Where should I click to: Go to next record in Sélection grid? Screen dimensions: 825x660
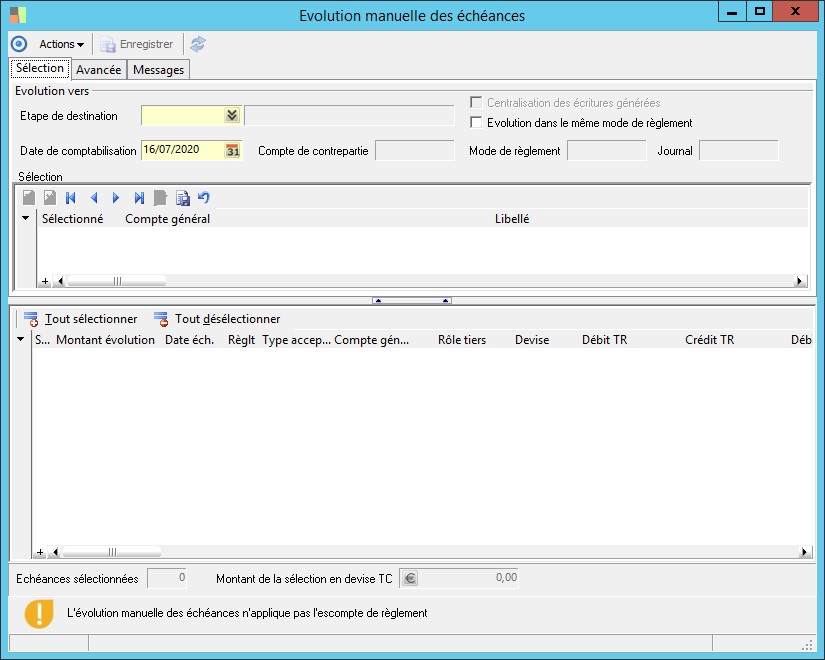[116, 198]
